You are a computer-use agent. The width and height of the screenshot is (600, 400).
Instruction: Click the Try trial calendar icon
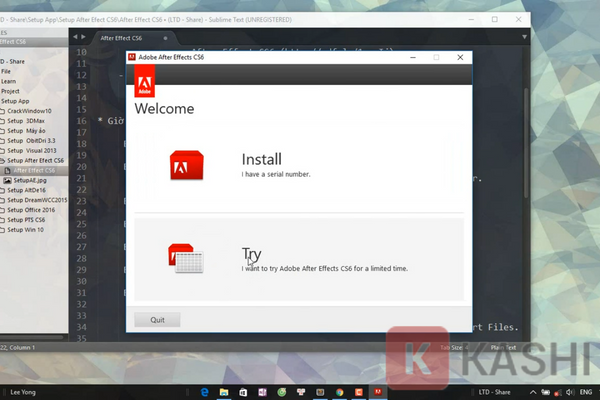pos(187,259)
